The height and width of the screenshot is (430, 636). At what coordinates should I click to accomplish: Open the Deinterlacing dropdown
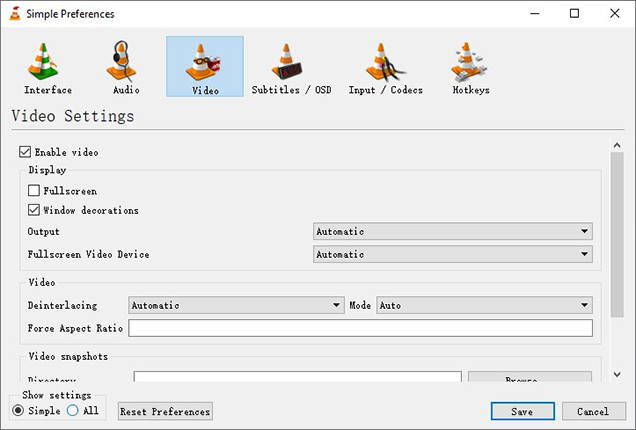(236, 305)
